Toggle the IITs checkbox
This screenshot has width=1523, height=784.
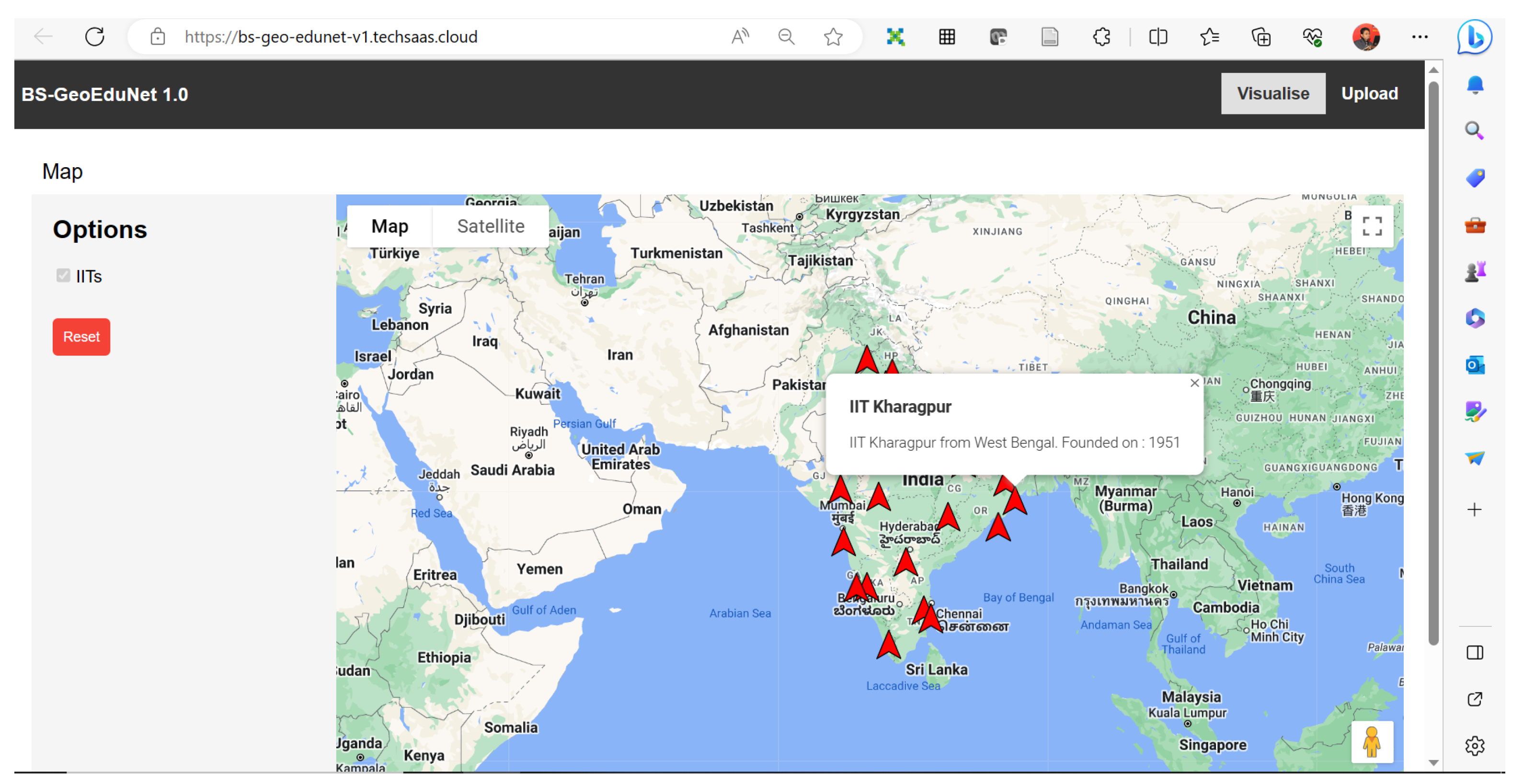pyautogui.click(x=63, y=275)
